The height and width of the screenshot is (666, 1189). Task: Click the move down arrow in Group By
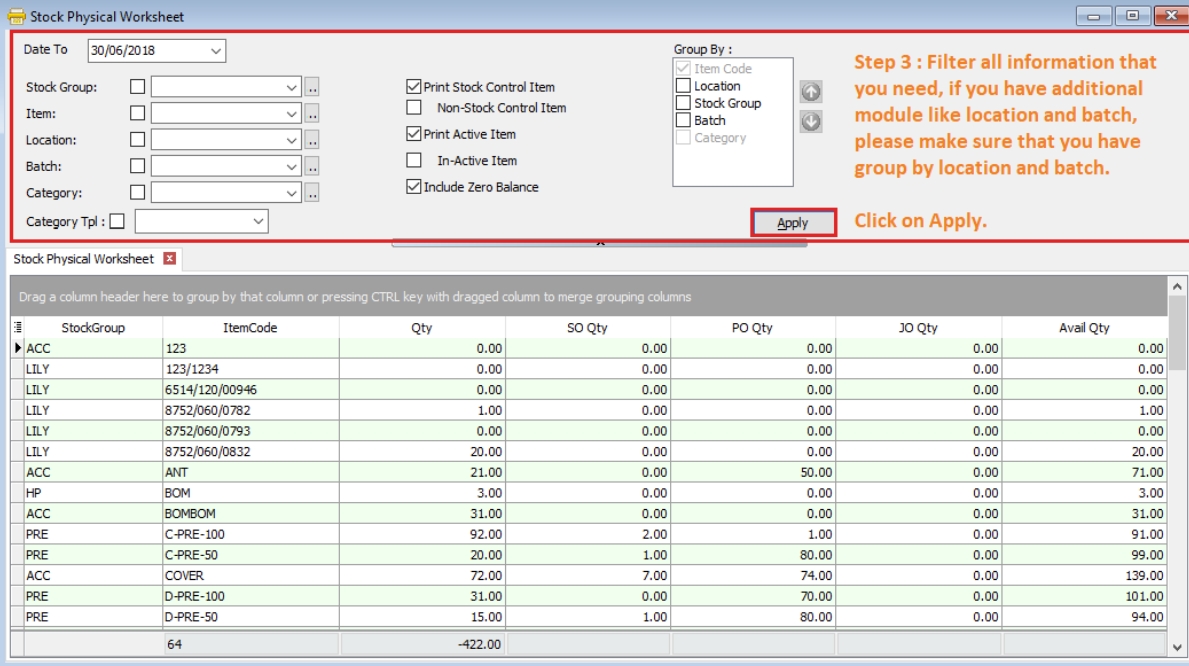811,121
